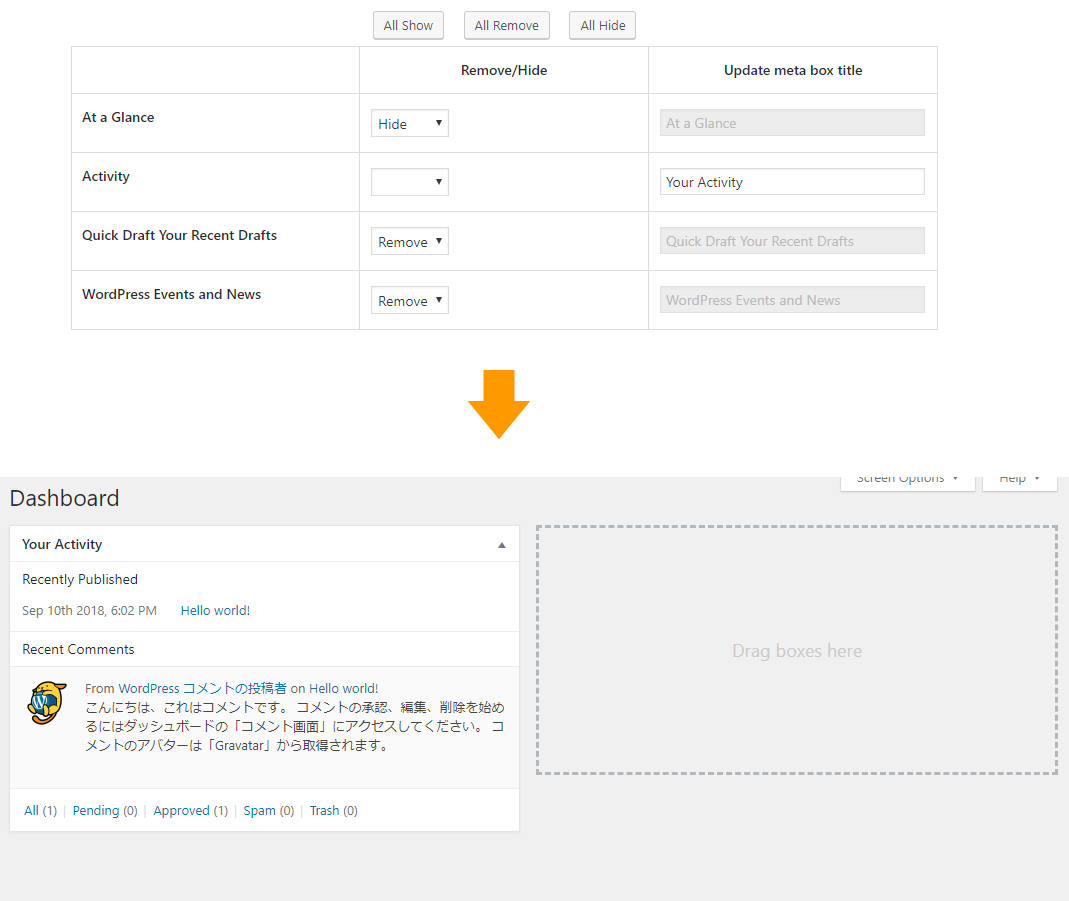Click WordPress Events and News row label
Image resolution: width=1069 pixels, height=901 pixels.
[171, 294]
